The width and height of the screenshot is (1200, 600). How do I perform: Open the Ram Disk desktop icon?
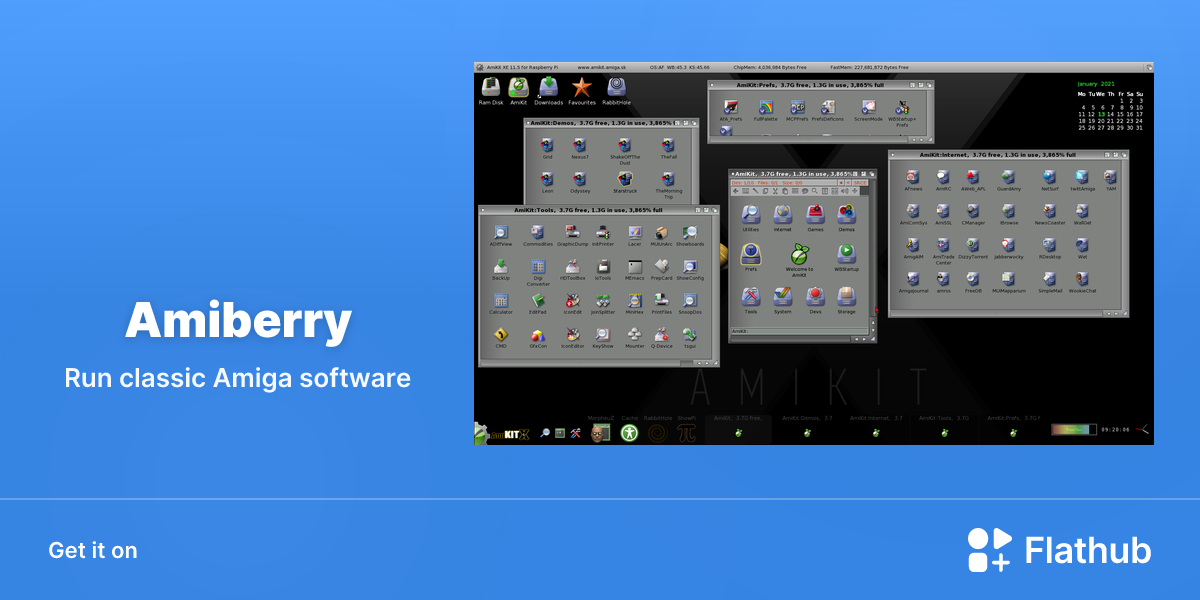click(490, 91)
